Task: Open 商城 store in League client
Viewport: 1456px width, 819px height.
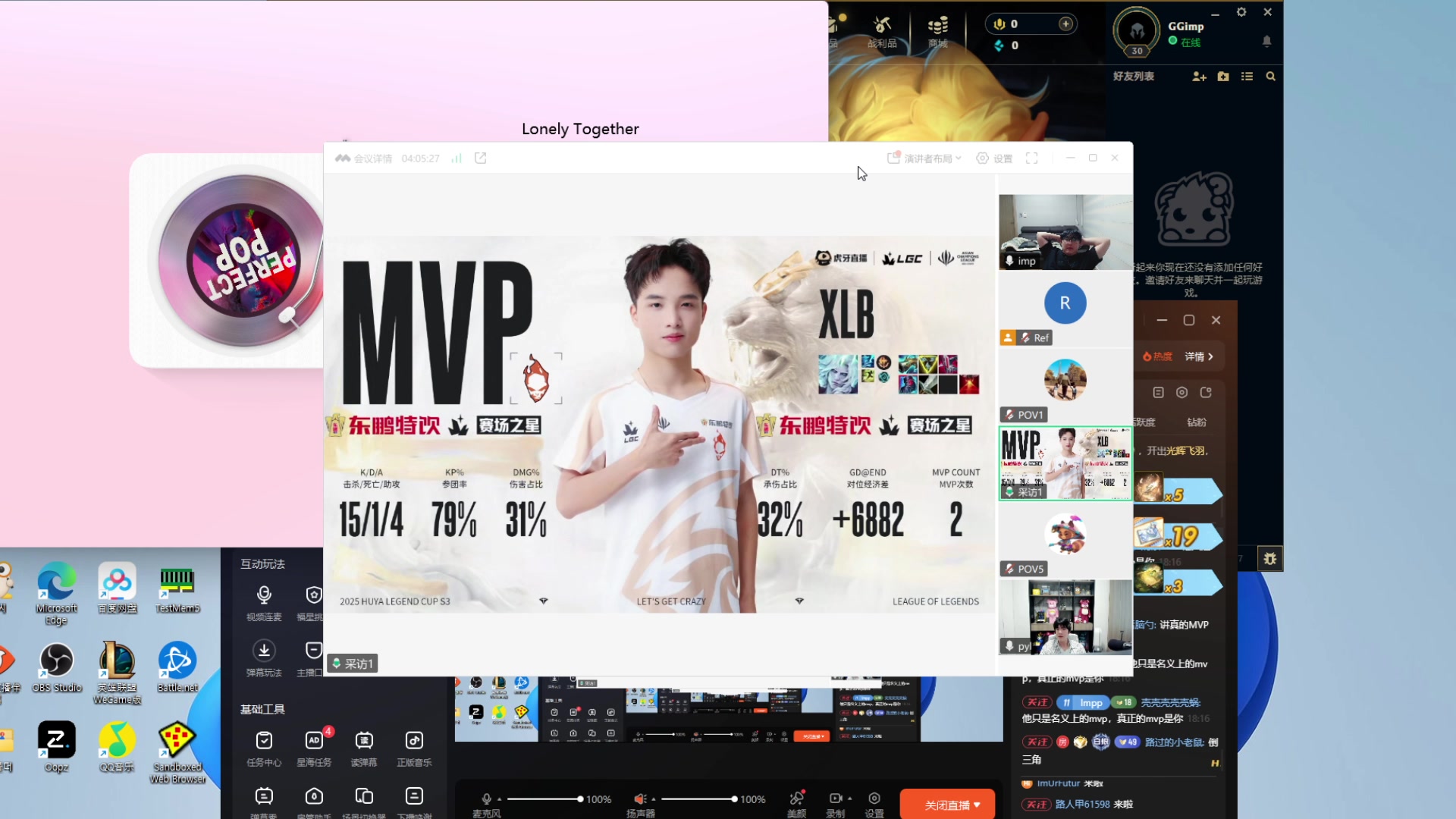Action: 938,32
